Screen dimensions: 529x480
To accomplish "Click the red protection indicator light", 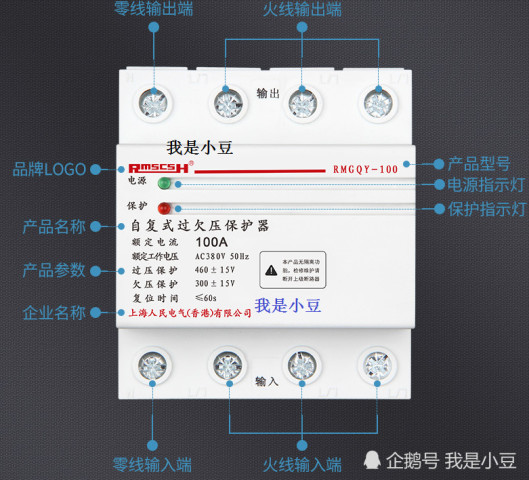I will [164, 208].
